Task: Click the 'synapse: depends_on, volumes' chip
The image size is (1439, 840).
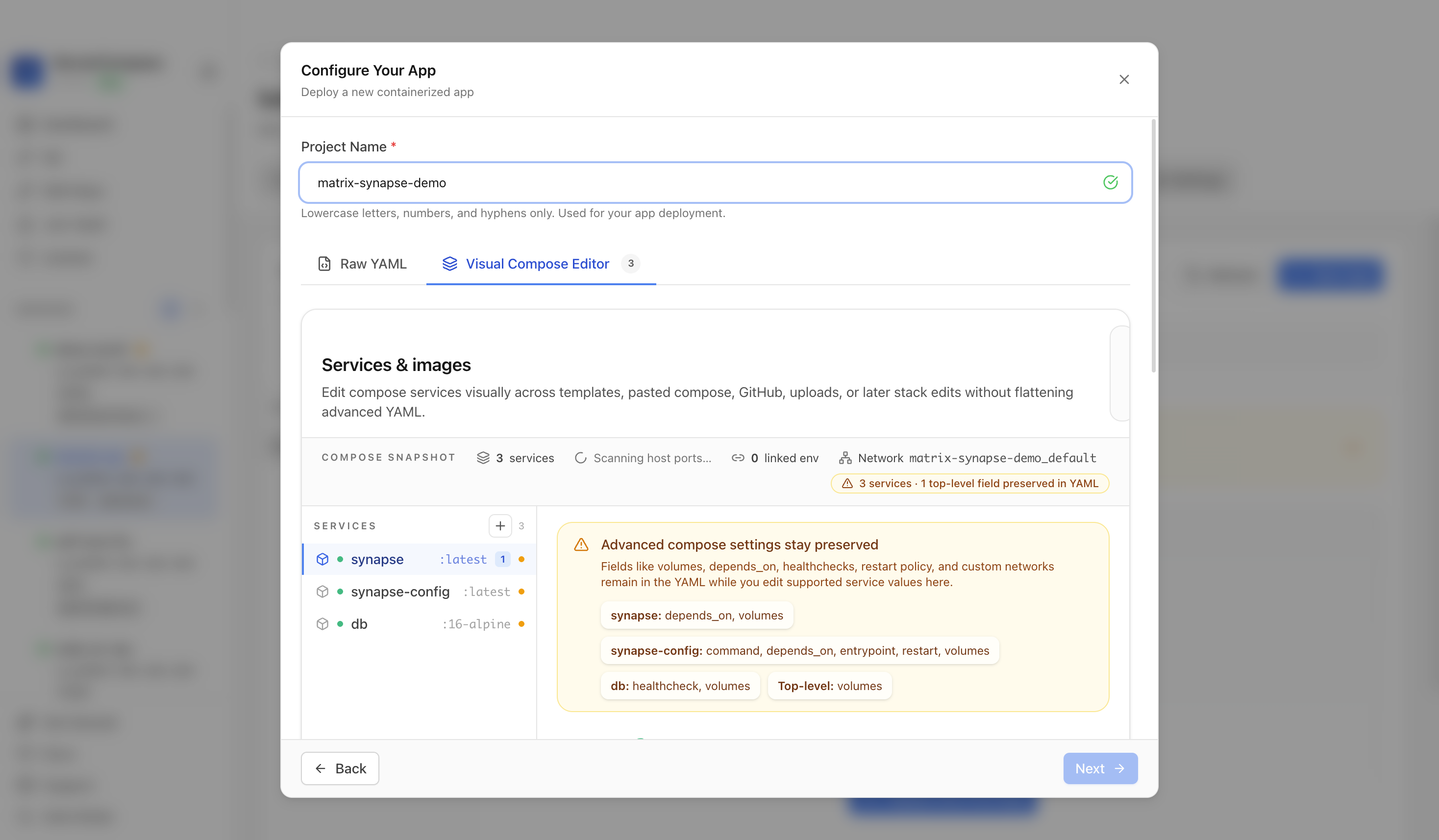Action: pos(696,615)
